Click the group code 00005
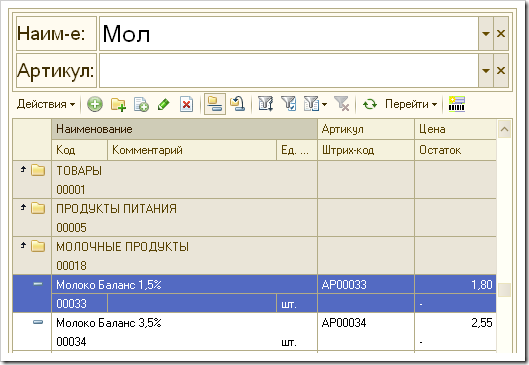Viewport: 529px width, 365px height. tap(72, 228)
